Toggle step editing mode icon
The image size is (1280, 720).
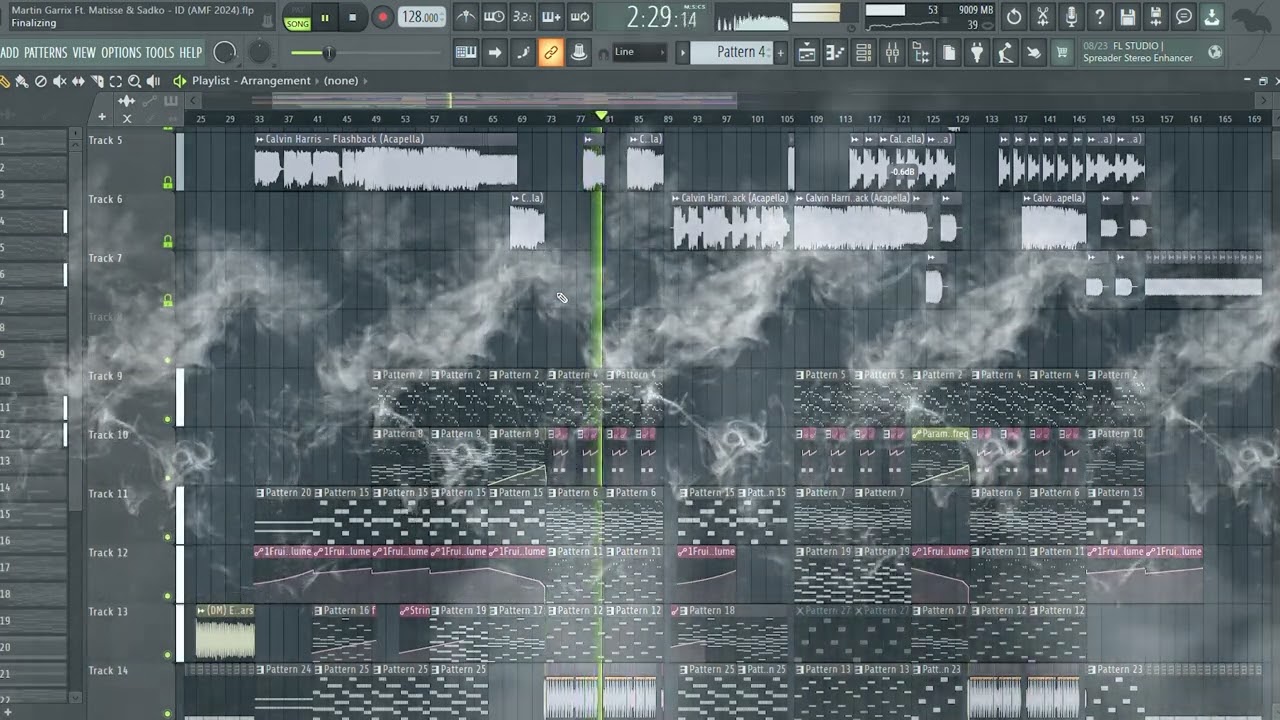[522, 52]
